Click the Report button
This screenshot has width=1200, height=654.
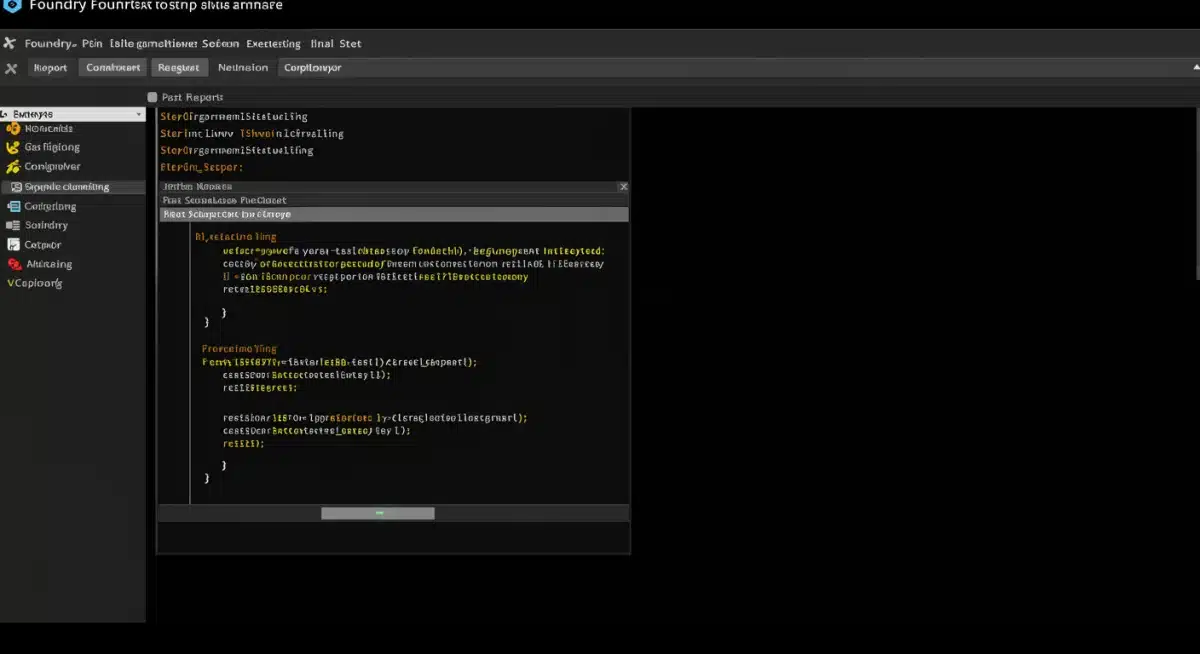pos(50,67)
